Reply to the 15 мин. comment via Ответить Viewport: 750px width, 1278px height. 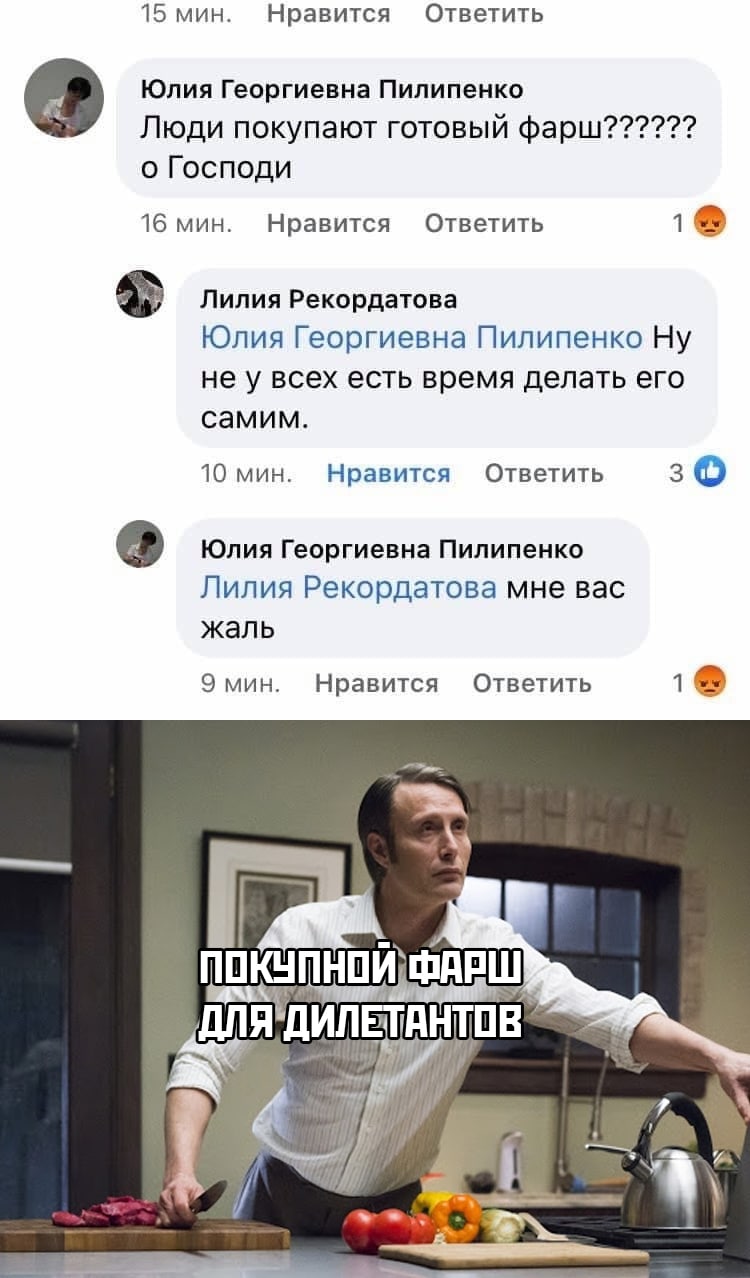(x=484, y=14)
